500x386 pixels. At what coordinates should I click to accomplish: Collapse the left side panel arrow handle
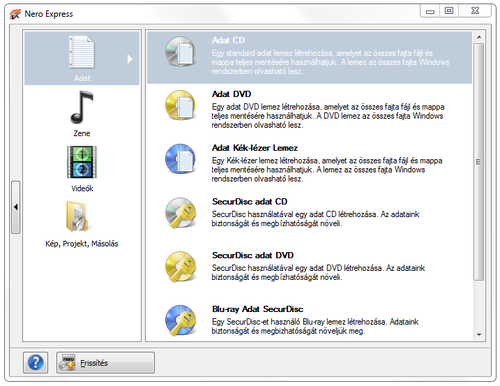click(16, 207)
